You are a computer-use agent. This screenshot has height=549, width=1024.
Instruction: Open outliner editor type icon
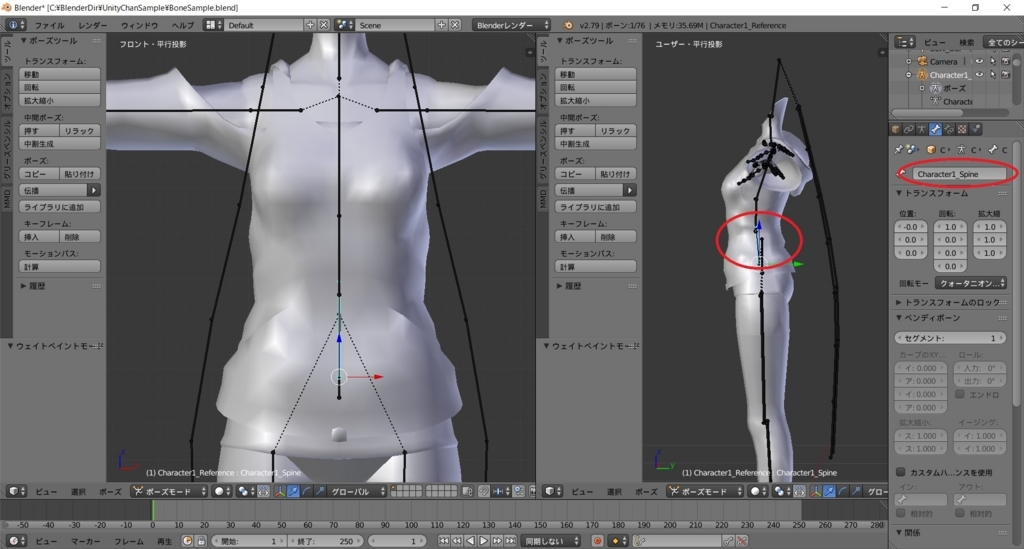click(904, 42)
